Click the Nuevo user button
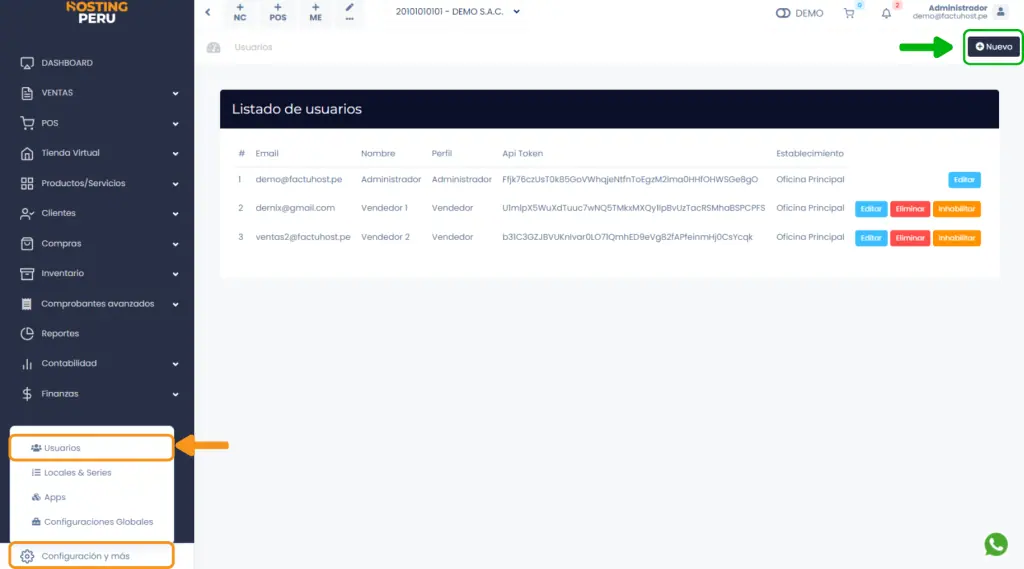The image size is (1024, 569). pyautogui.click(x=993, y=47)
